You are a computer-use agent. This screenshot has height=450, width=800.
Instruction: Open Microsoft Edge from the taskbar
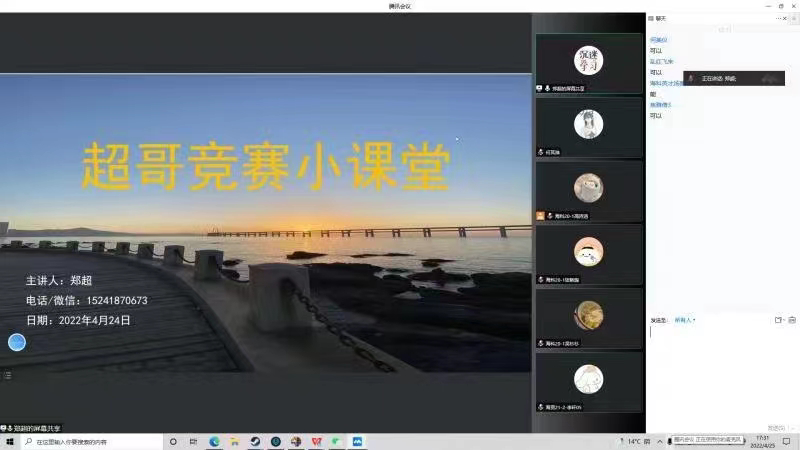[x=214, y=441]
